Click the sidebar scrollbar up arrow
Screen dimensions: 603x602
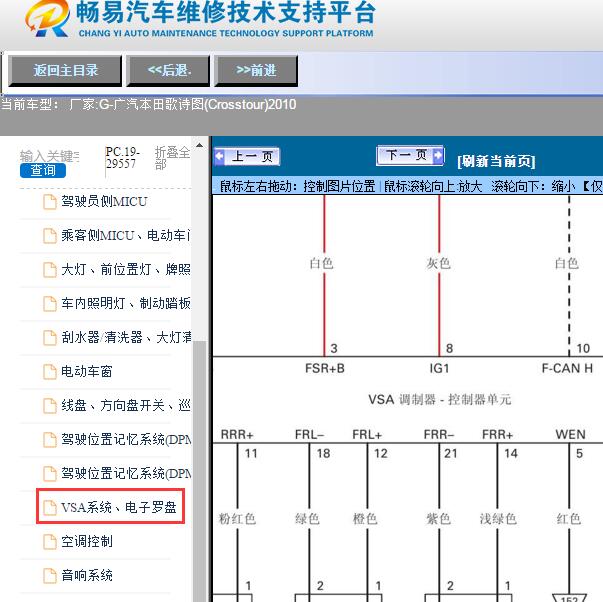199,146
